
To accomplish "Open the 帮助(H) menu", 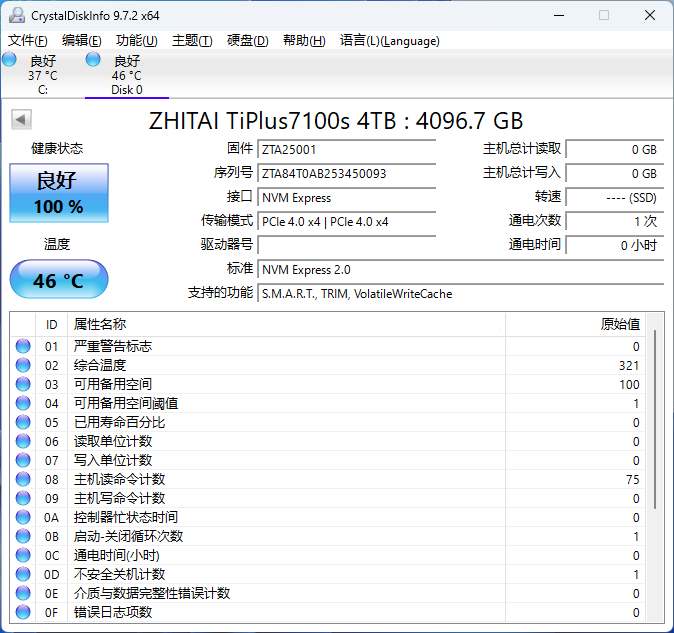I will 304,41.
